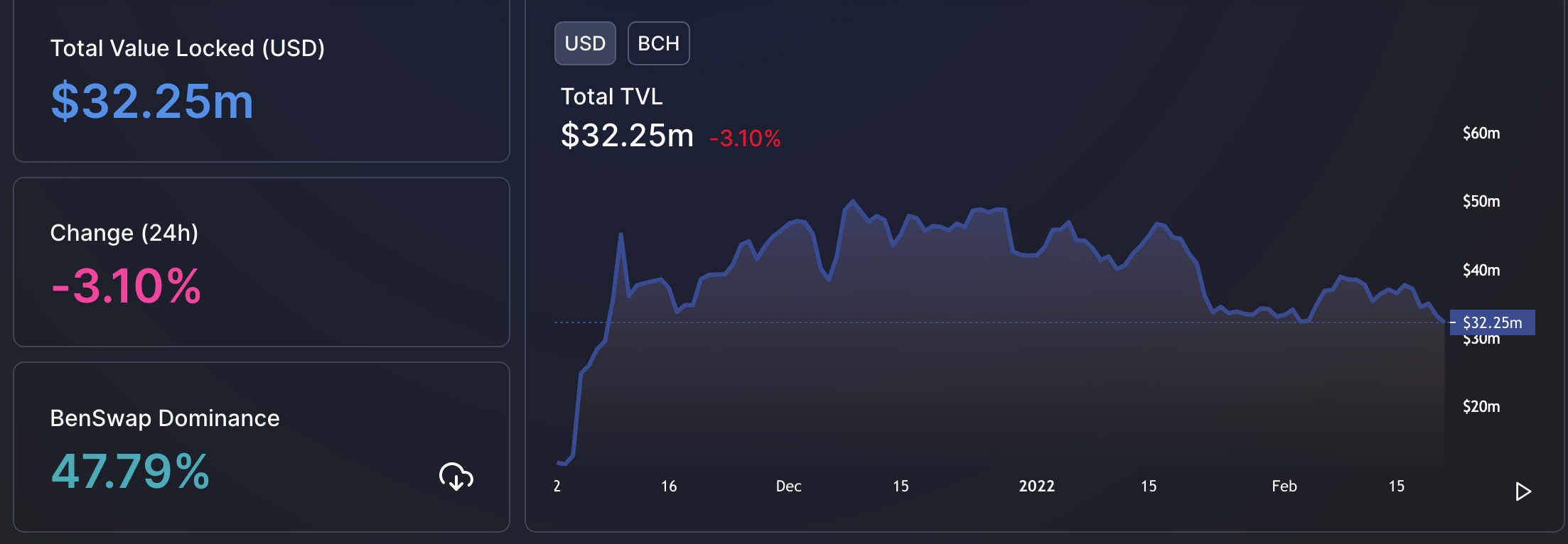Click the "16" date label on the x-axis

(x=669, y=486)
